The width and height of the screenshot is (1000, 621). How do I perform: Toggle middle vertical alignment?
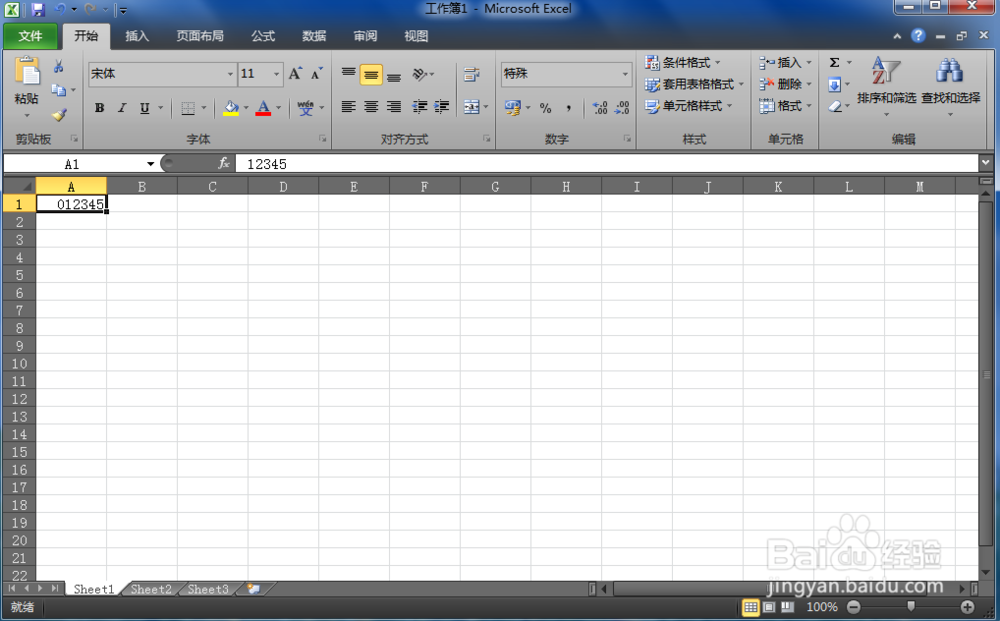371,75
